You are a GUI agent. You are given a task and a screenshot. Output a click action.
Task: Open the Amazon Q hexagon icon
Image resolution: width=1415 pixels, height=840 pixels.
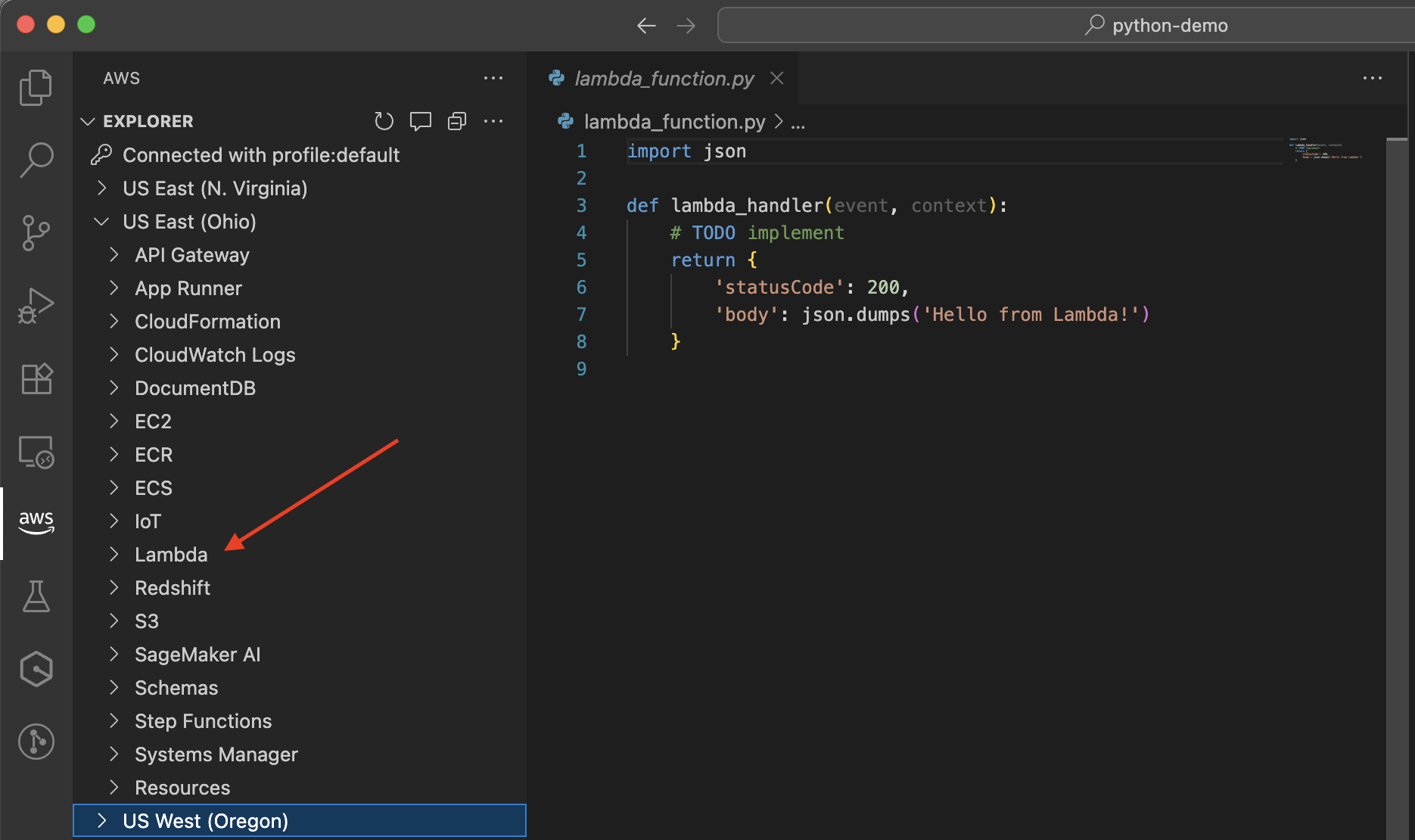tap(36, 668)
